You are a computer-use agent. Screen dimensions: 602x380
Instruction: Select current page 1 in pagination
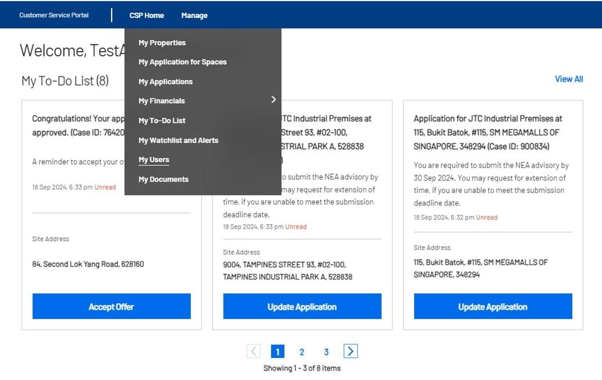[278, 351]
